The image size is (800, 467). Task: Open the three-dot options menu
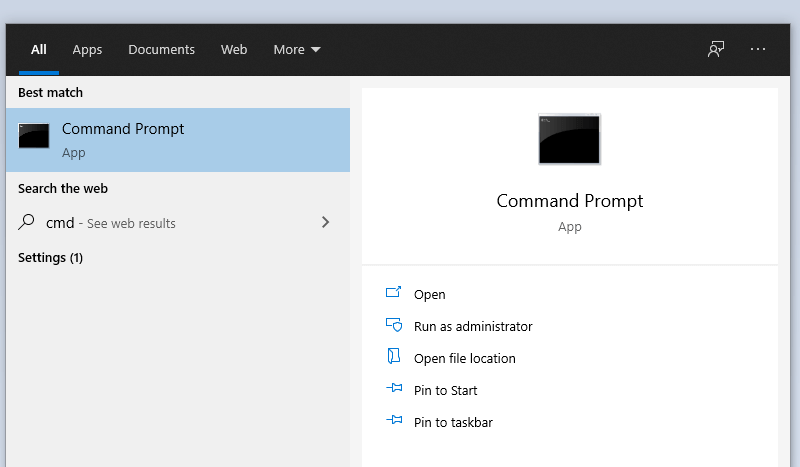coord(758,49)
